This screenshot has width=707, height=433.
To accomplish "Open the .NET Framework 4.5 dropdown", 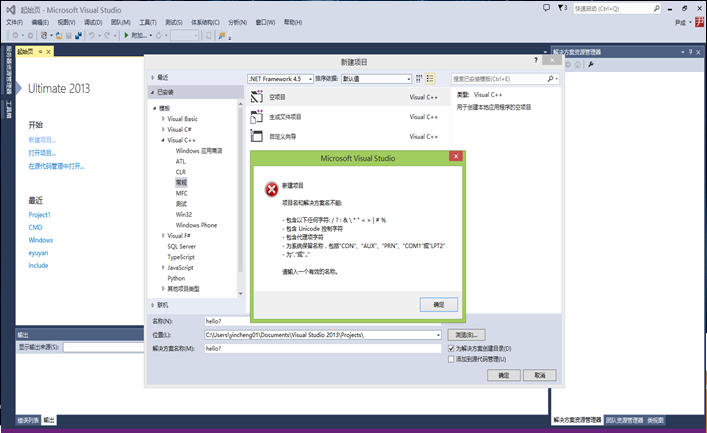I will tap(280, 79).
